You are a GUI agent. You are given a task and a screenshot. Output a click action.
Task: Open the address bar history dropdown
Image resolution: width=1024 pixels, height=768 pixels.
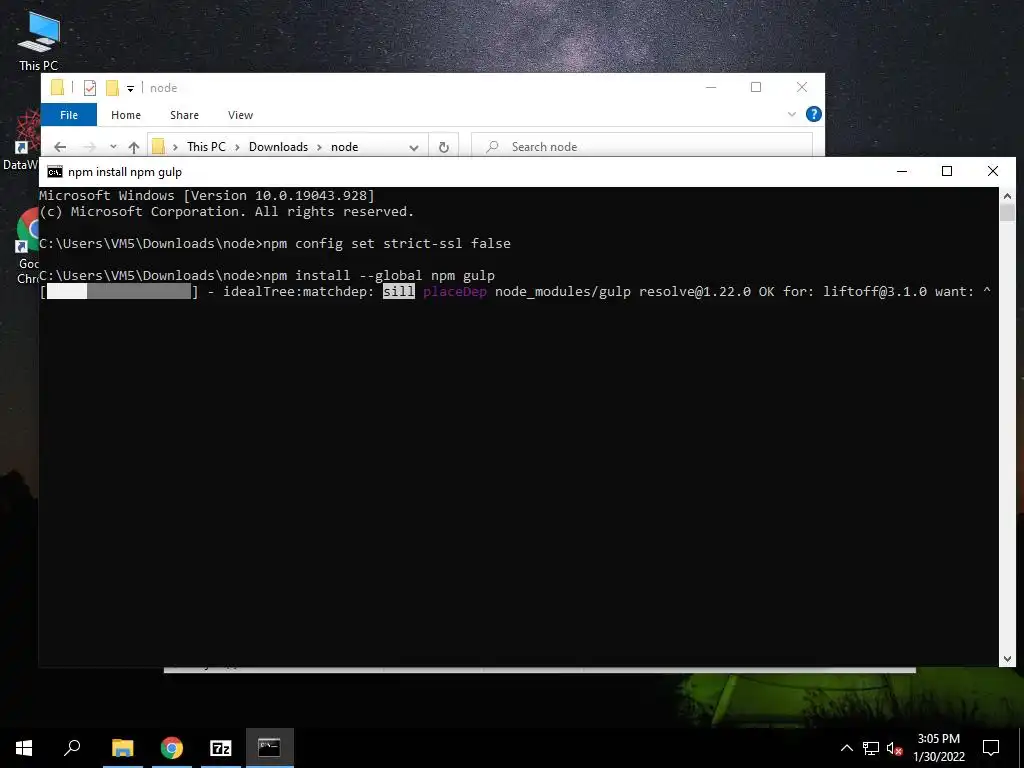413,148
